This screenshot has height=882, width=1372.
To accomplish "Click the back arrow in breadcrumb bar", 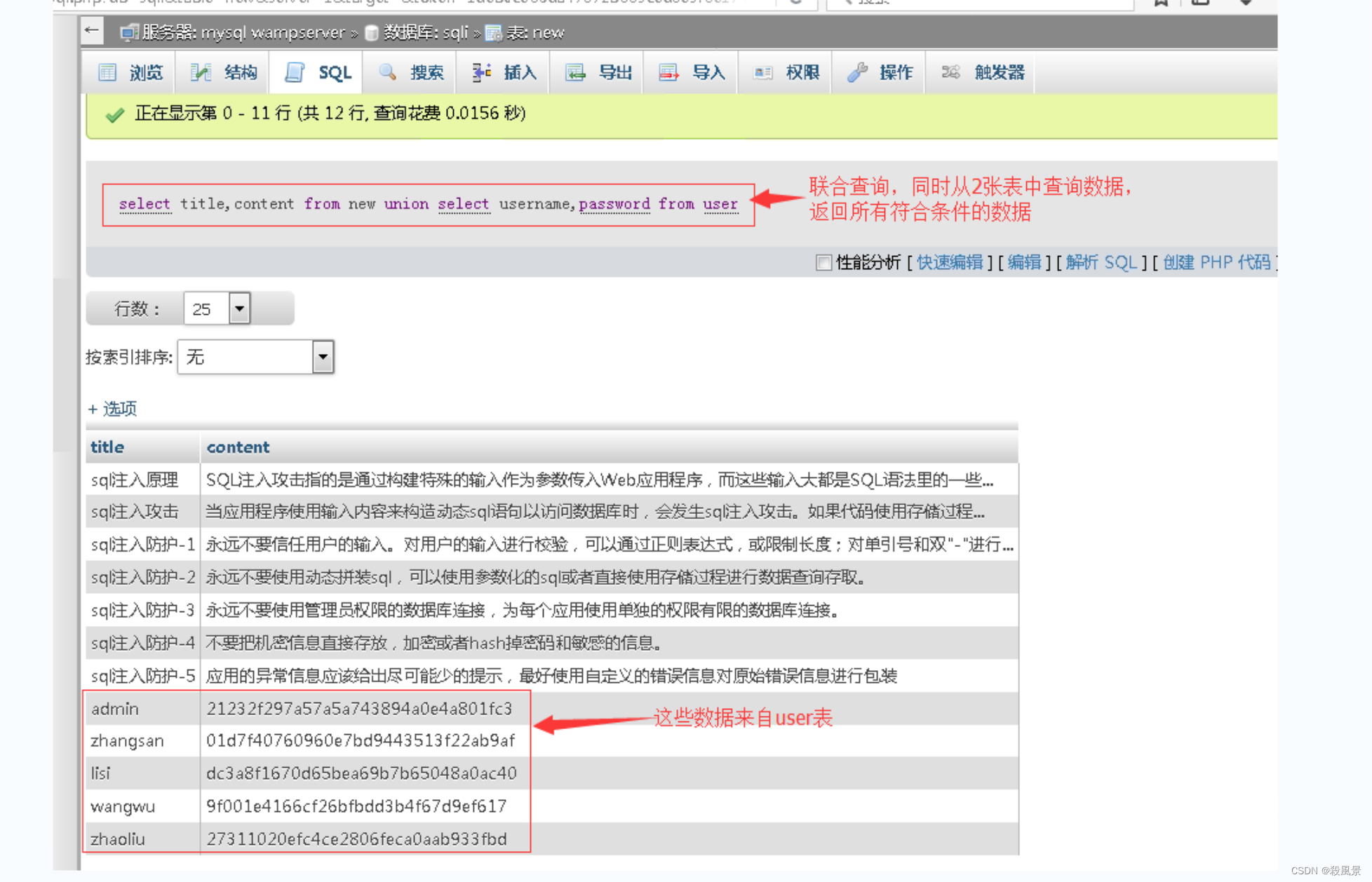I will pyautogui.click(x=92, y=30).
